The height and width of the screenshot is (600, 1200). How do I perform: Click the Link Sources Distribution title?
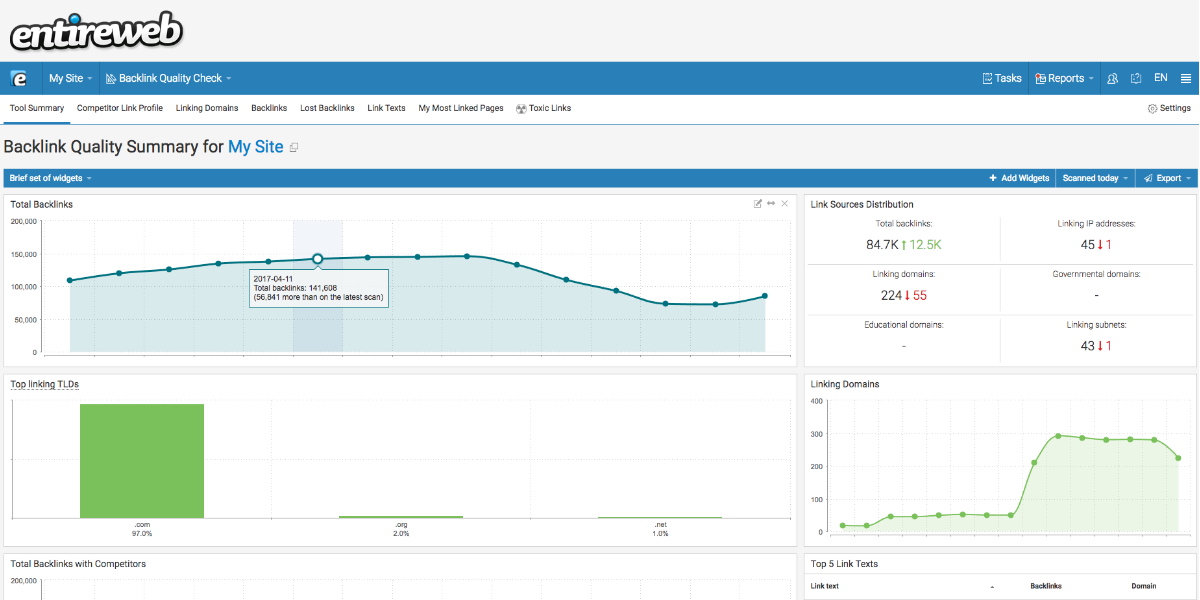click(862, 205)
